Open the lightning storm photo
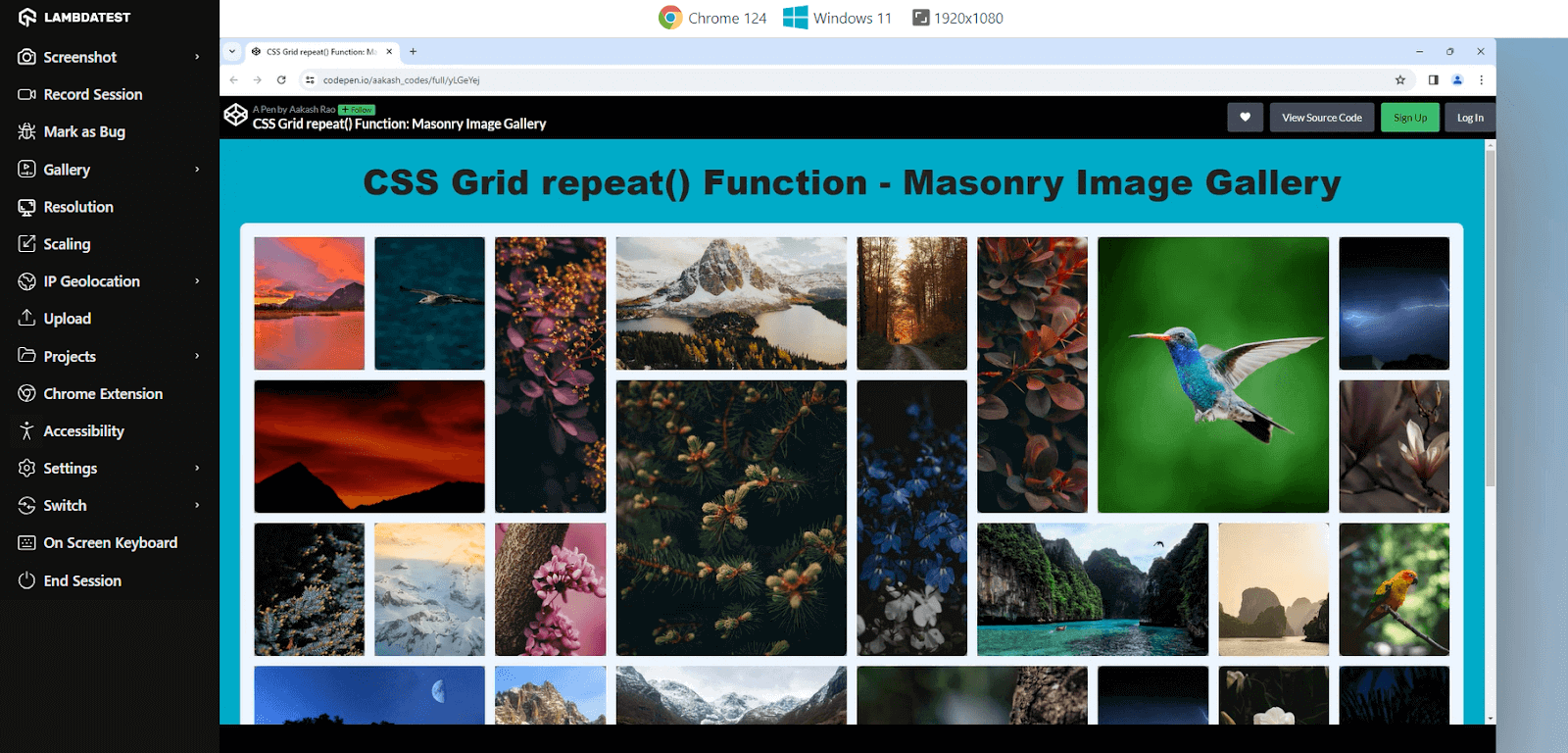 coord(1394,303)
